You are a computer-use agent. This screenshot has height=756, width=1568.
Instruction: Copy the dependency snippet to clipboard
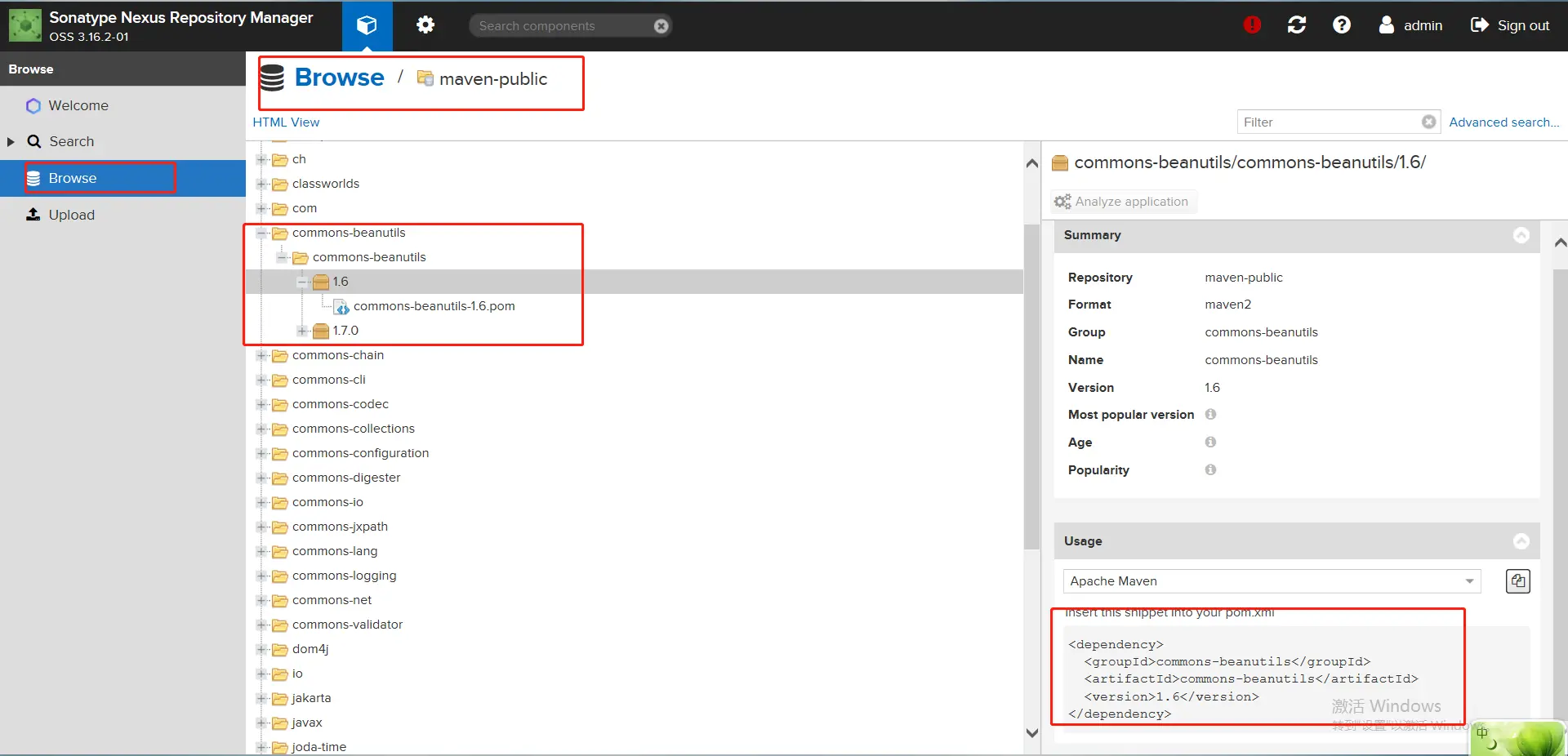pos(1518,581)
